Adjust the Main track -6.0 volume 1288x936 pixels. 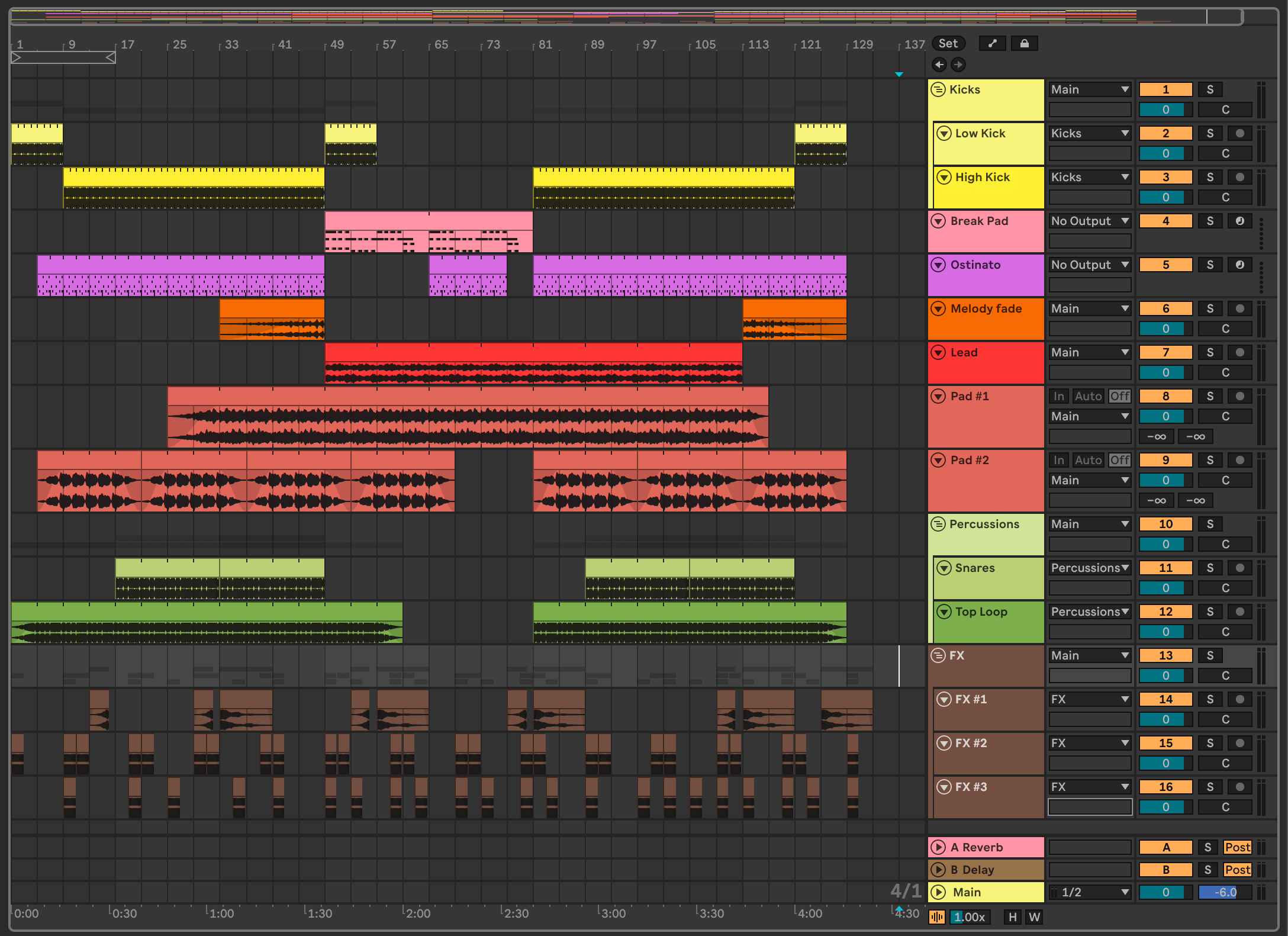click(1225, 892)
